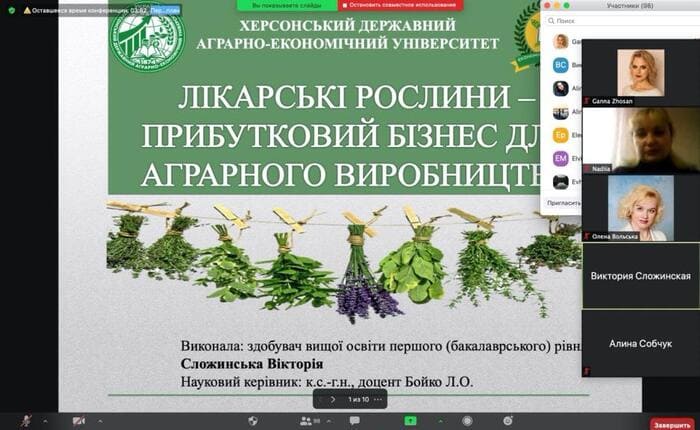Click the blue upgrade link after conference timer
This screenshot has width=700, height=430.
point(165,10)
